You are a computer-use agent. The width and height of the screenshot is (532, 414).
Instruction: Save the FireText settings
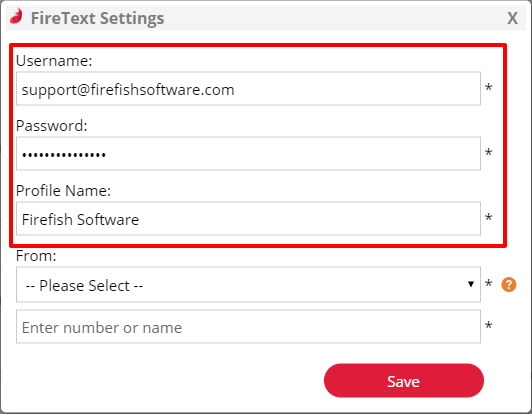pyautogui.click(x=404, y=380)
